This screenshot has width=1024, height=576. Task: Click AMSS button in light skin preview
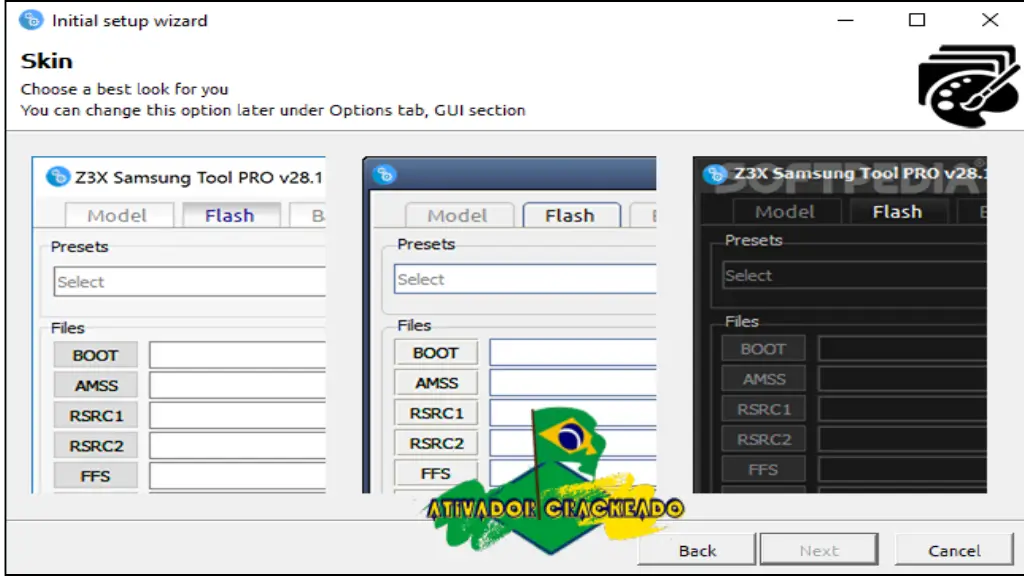pos(95,385)
